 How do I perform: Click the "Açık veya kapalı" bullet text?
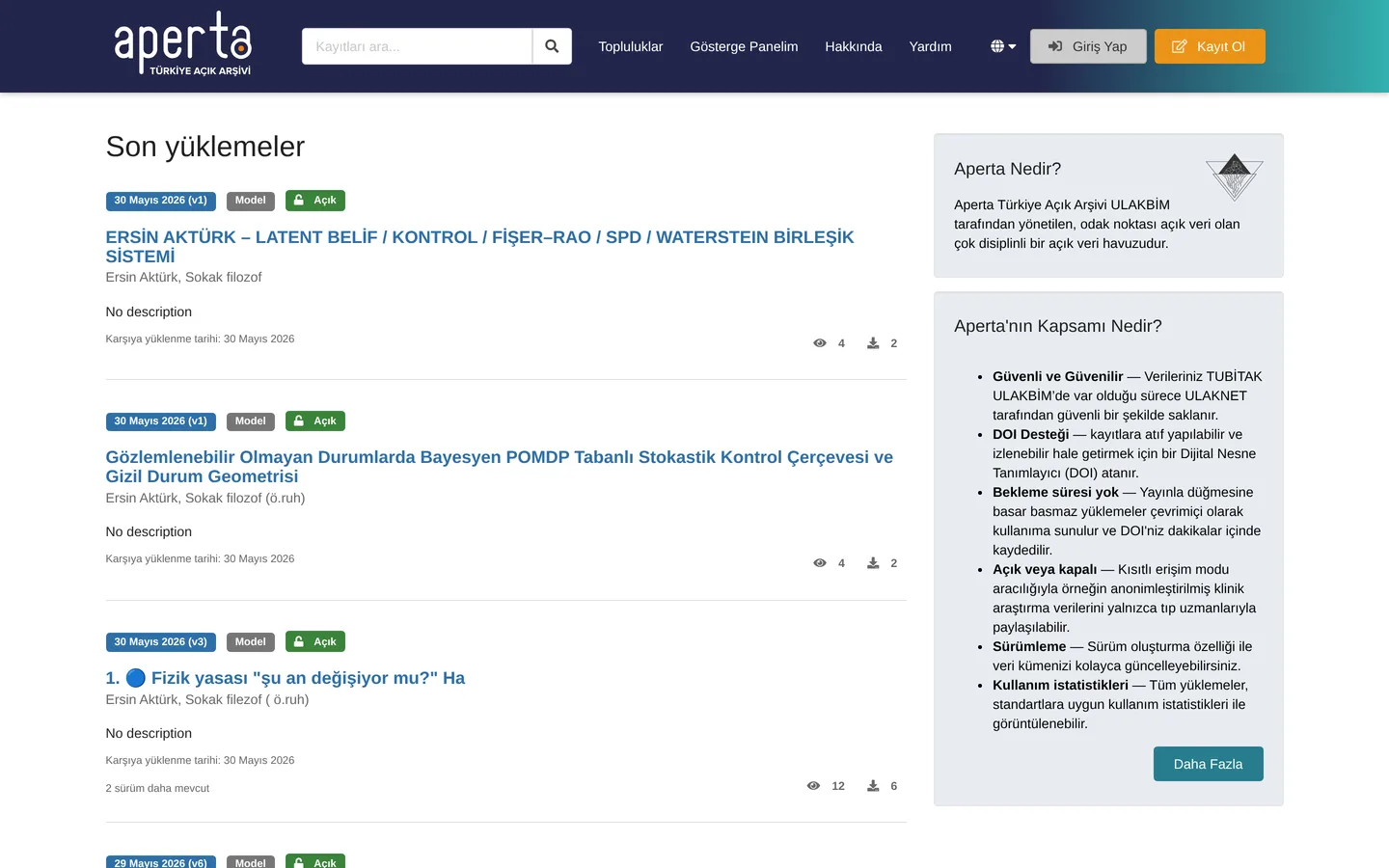(x=1045, y=569)
